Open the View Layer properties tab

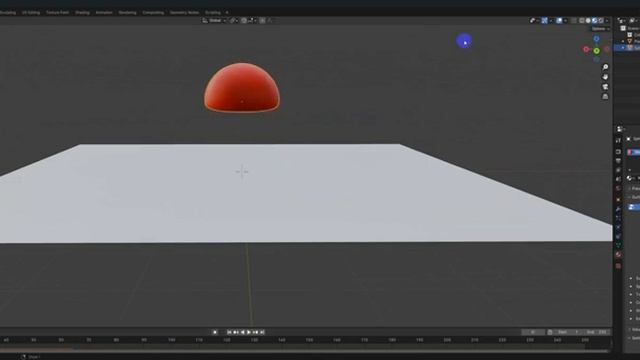[618, 170]
